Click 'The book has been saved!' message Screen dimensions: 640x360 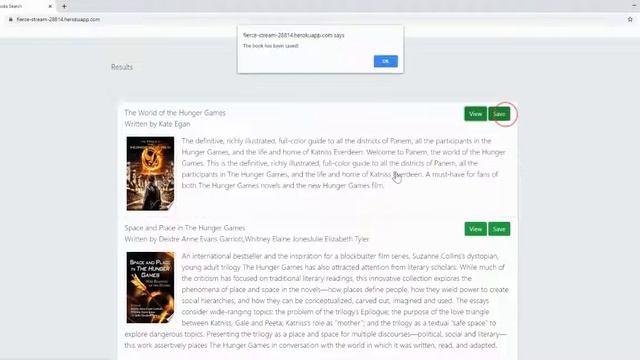[271, 46]
